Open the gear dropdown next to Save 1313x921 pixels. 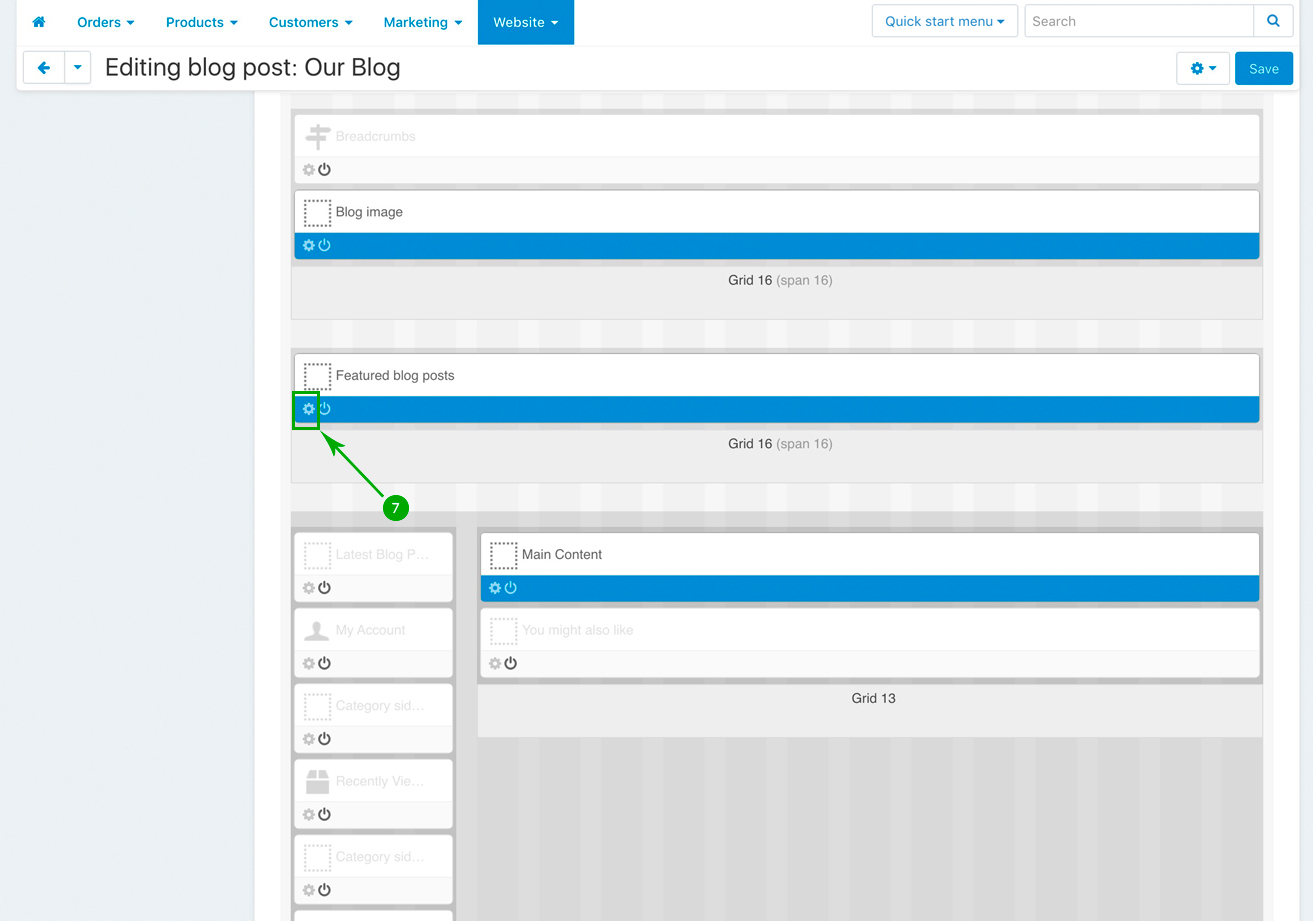1202,69
